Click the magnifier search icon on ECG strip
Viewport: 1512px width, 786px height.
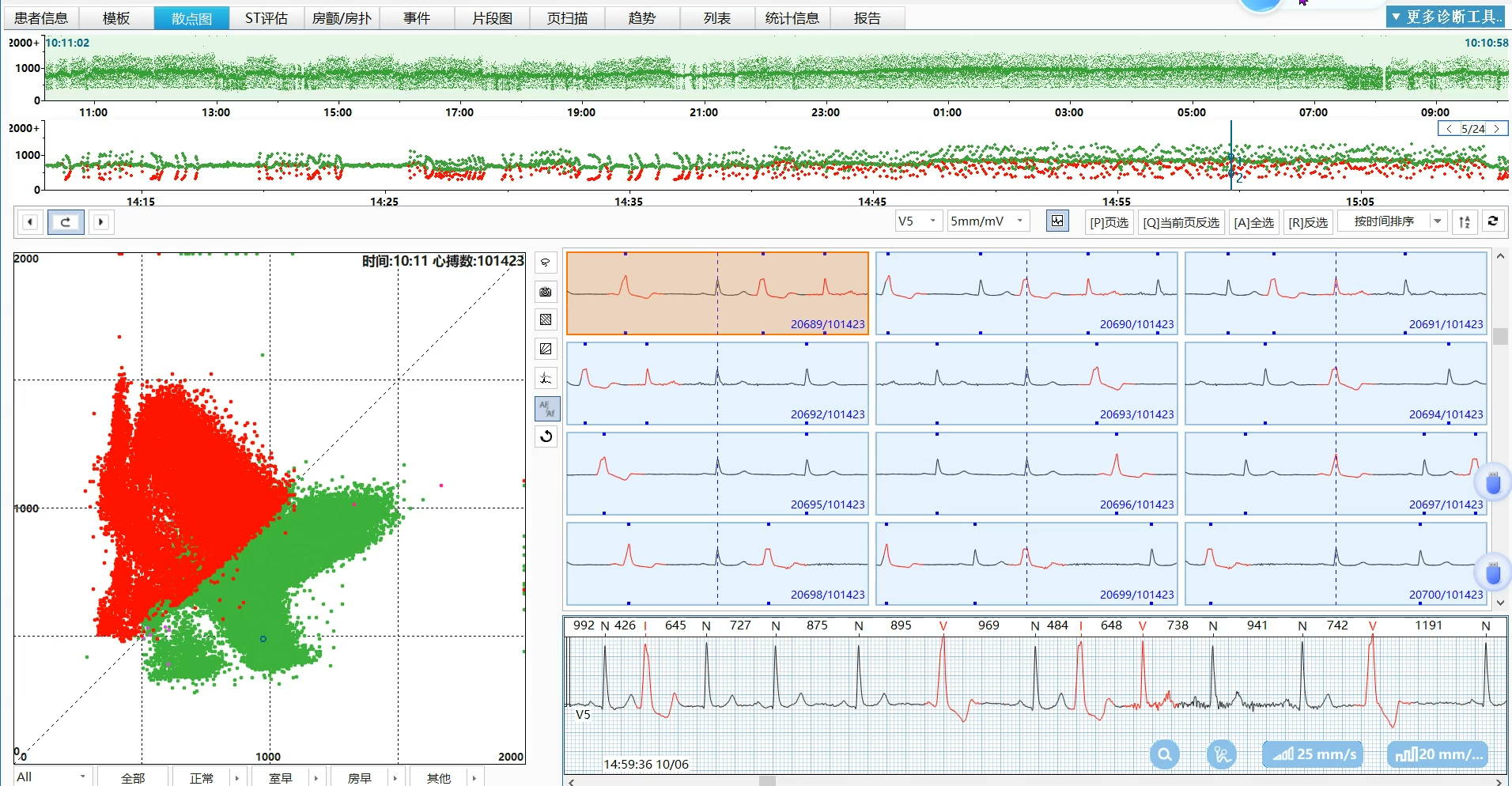coord(1165,754)
